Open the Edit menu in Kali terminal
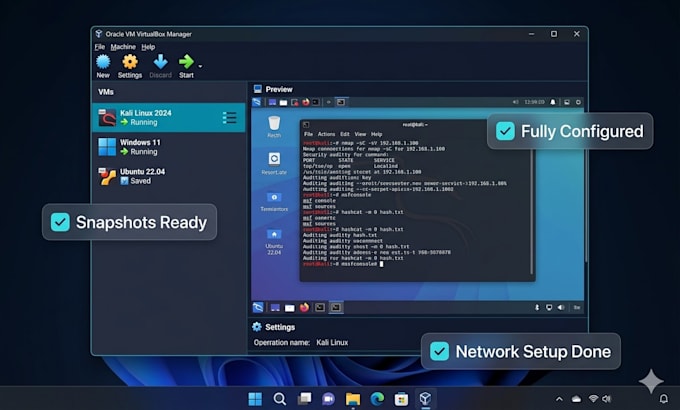Screen dimensions: 680x410 tap(345, 134)
